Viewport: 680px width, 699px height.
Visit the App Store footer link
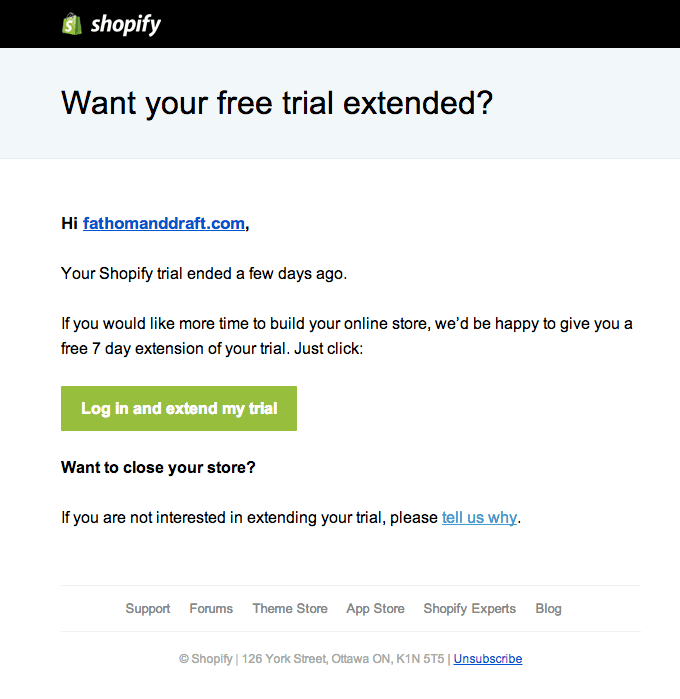point(375,608)
